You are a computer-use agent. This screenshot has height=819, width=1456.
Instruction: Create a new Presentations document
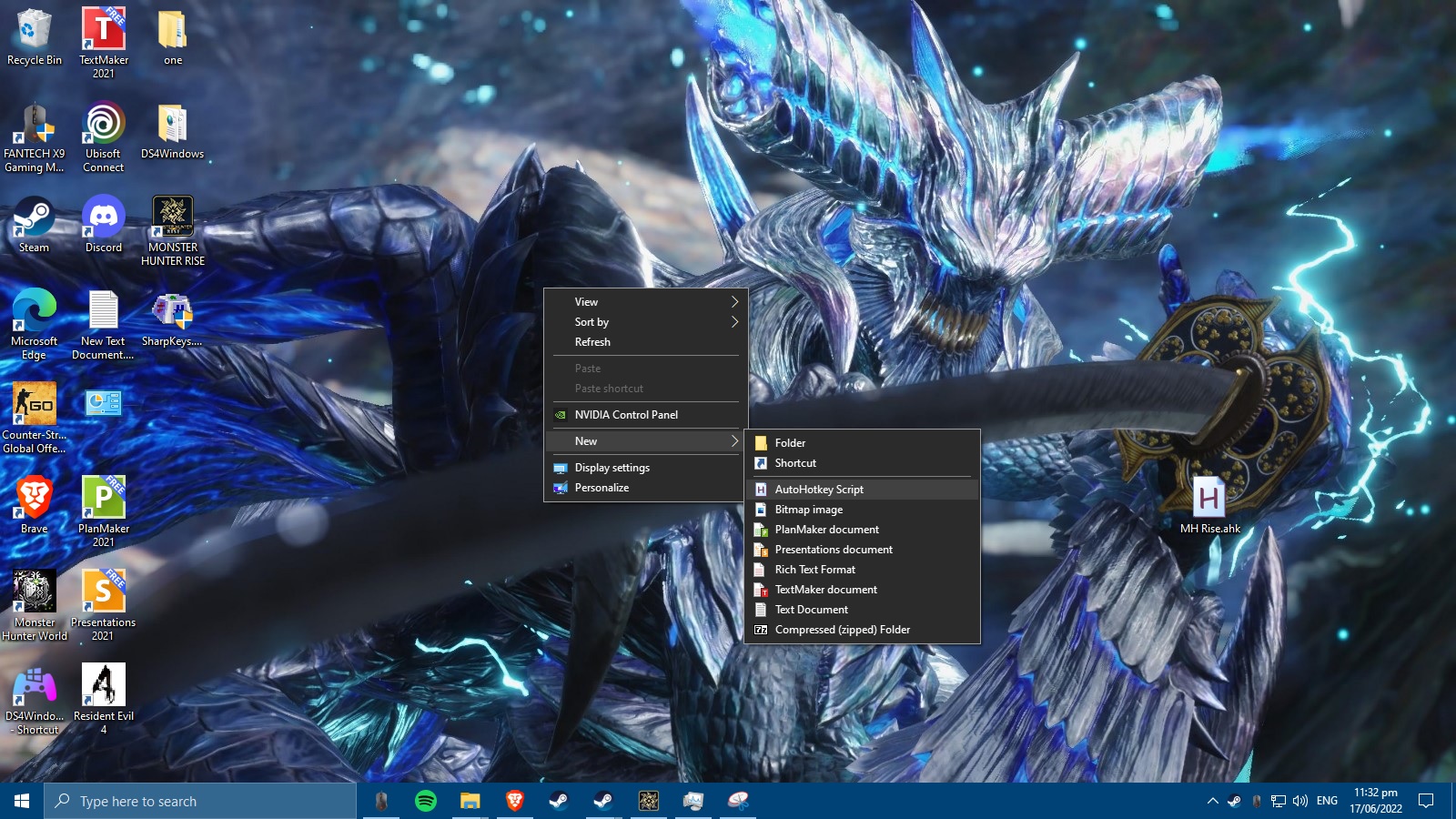tap(862, 550)
